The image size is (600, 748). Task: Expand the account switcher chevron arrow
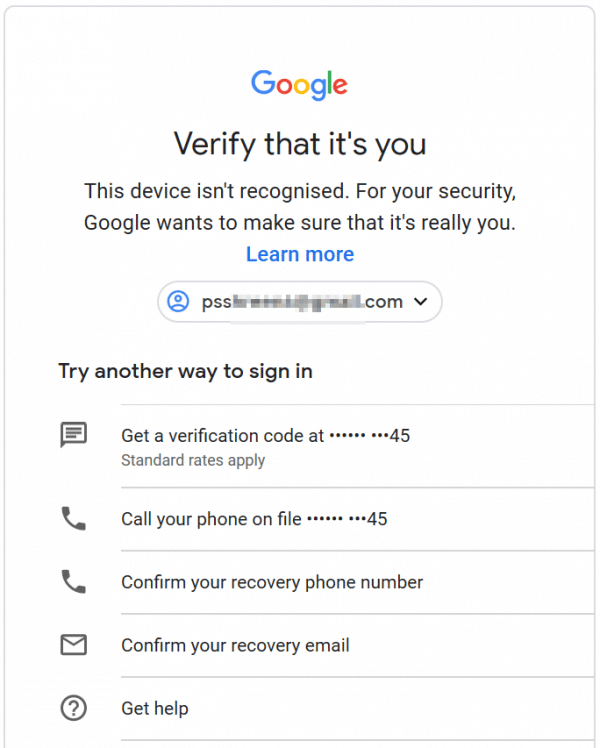421,301
